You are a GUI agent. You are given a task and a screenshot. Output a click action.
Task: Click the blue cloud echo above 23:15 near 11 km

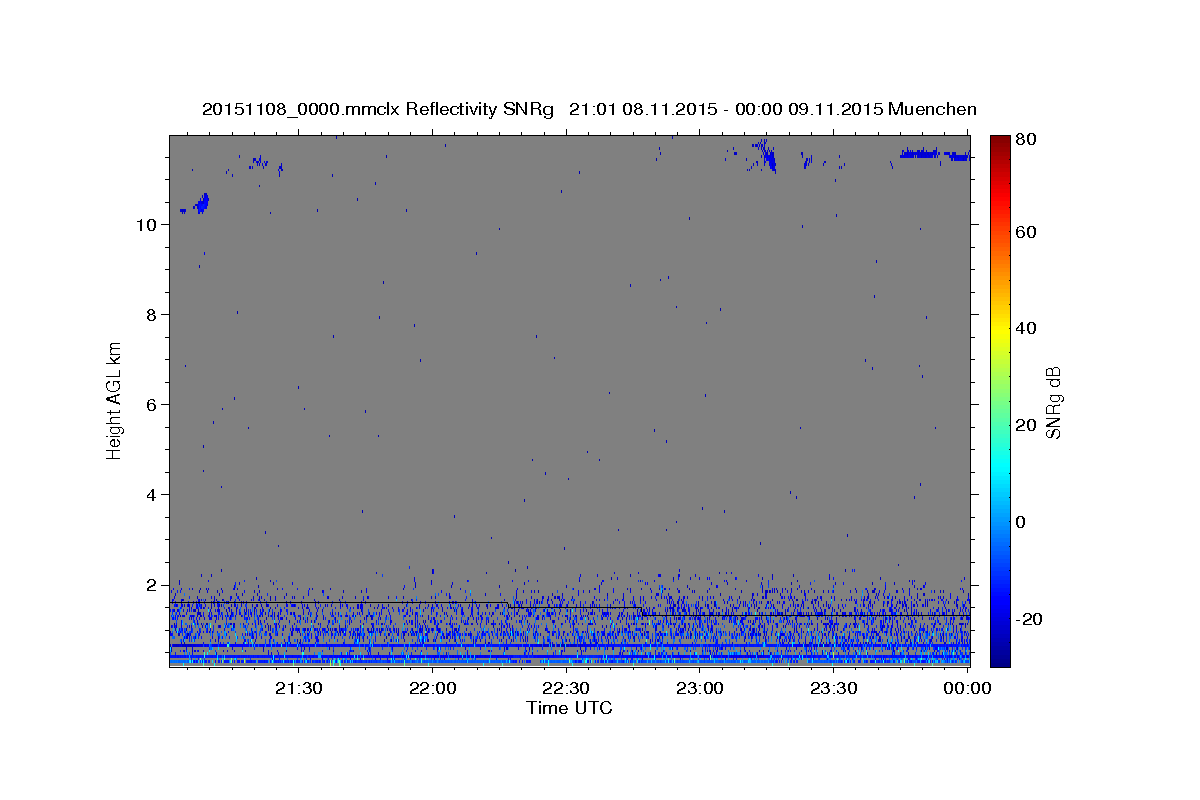click(x=766, y=155)
